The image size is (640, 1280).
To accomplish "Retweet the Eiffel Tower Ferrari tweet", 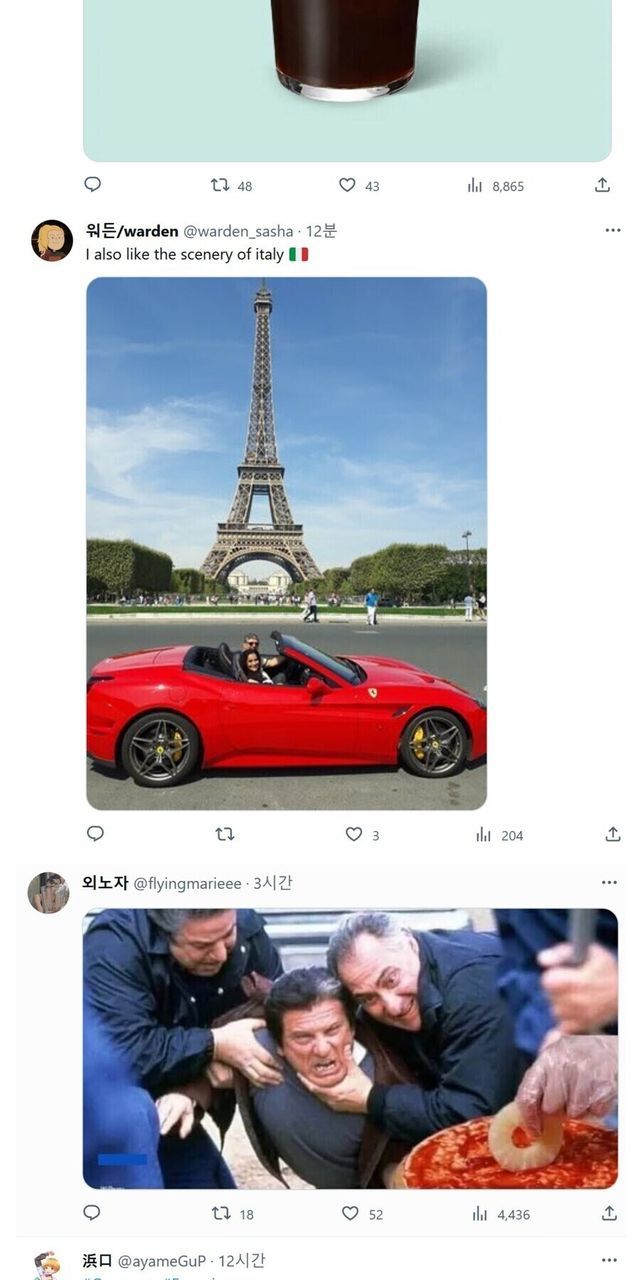I will (225, 834).
